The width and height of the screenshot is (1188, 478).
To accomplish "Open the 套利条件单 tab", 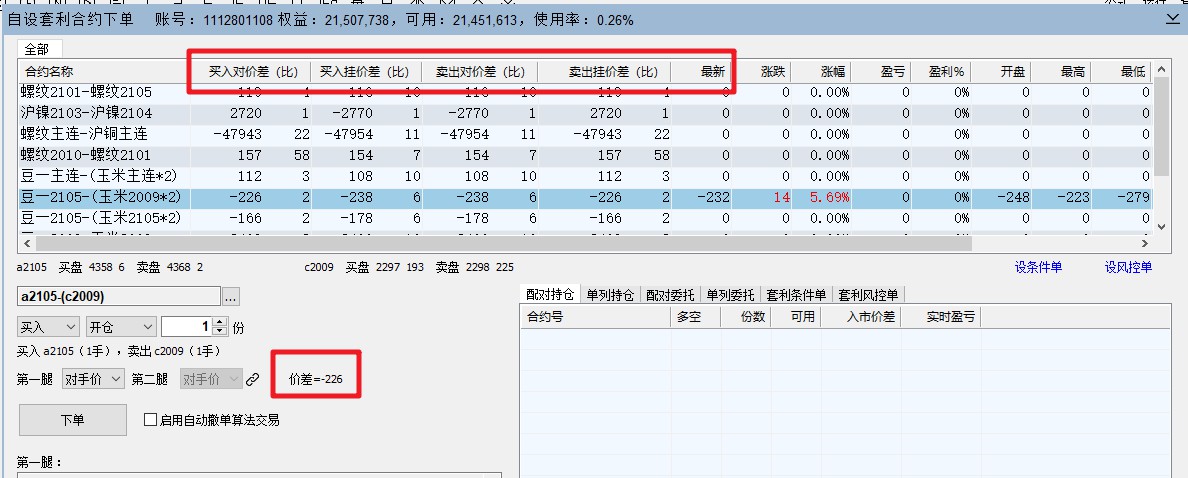I will click(796, 294).
